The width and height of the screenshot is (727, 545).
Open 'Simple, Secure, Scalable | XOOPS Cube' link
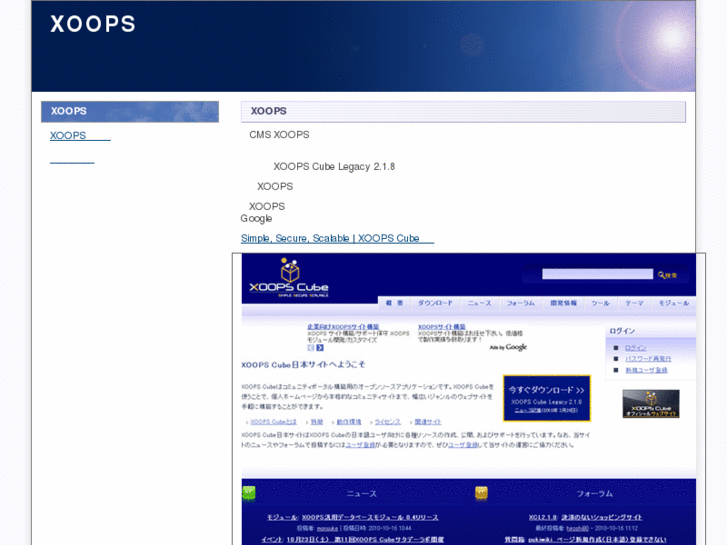point(338,238)
